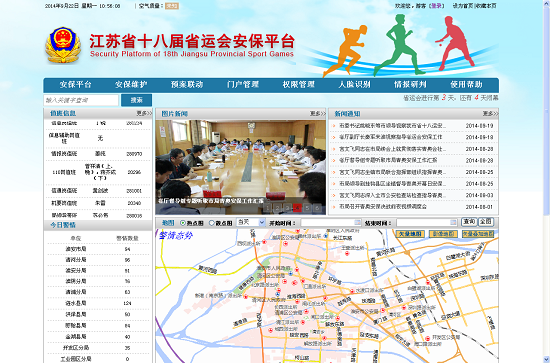Click the 搜索 search button
Screen dimensions: 550x363
[x=136, y=100]
